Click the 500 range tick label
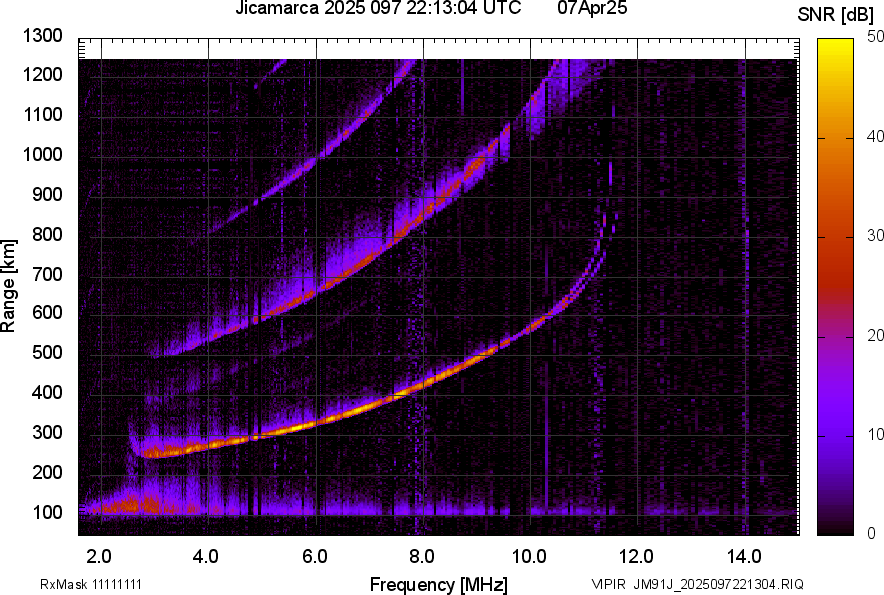 point(47,352)
